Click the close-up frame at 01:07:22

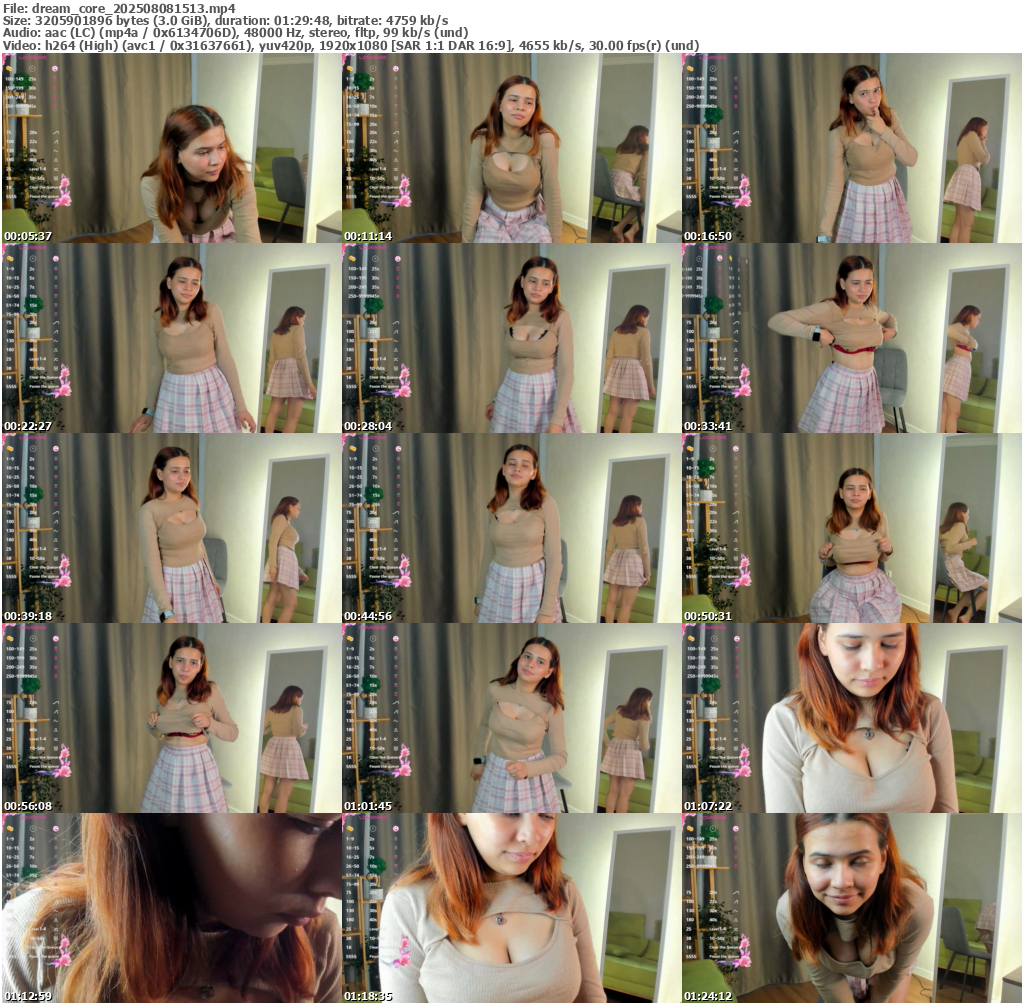click(851, 718)
